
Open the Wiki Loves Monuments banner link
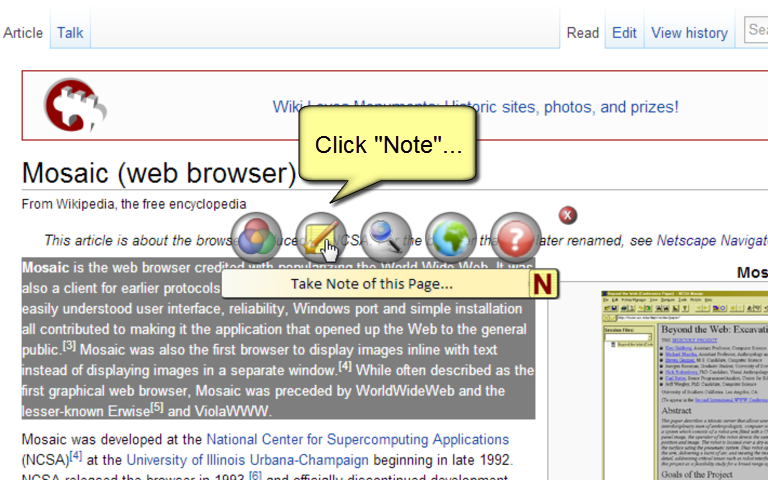pos(475,107)
